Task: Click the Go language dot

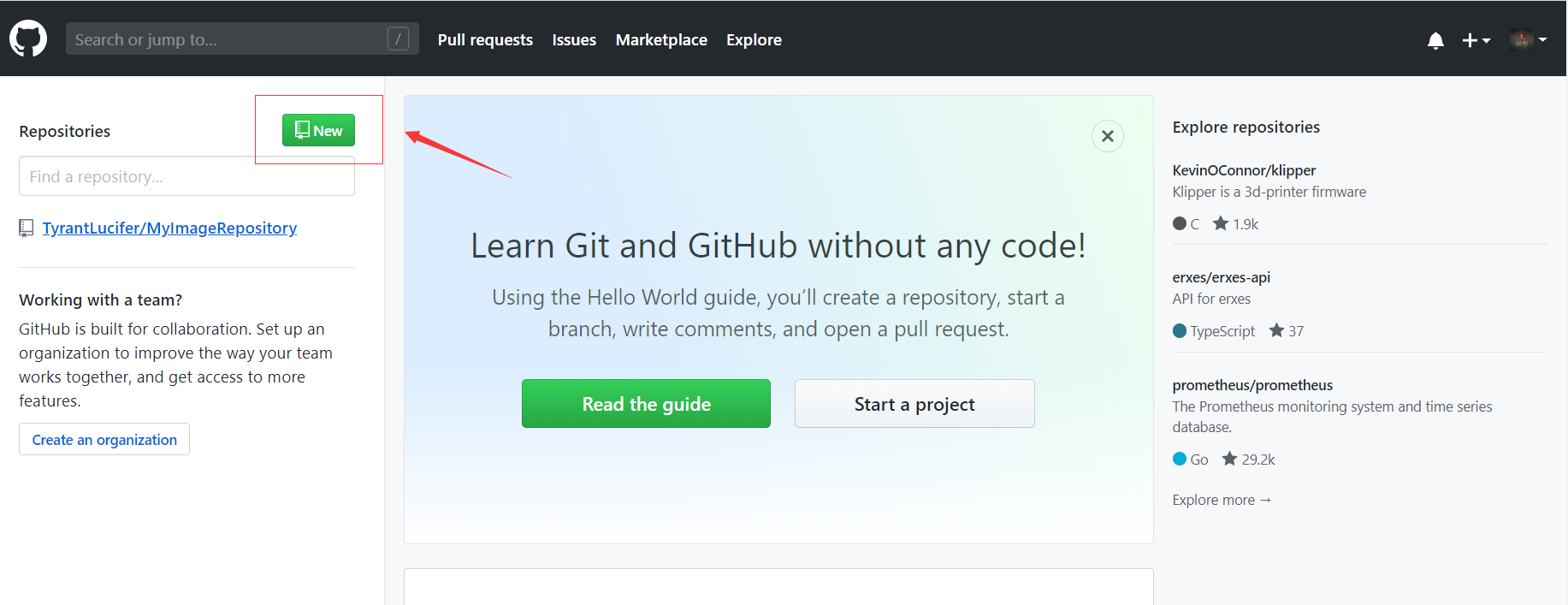Action: (1180, 459)
